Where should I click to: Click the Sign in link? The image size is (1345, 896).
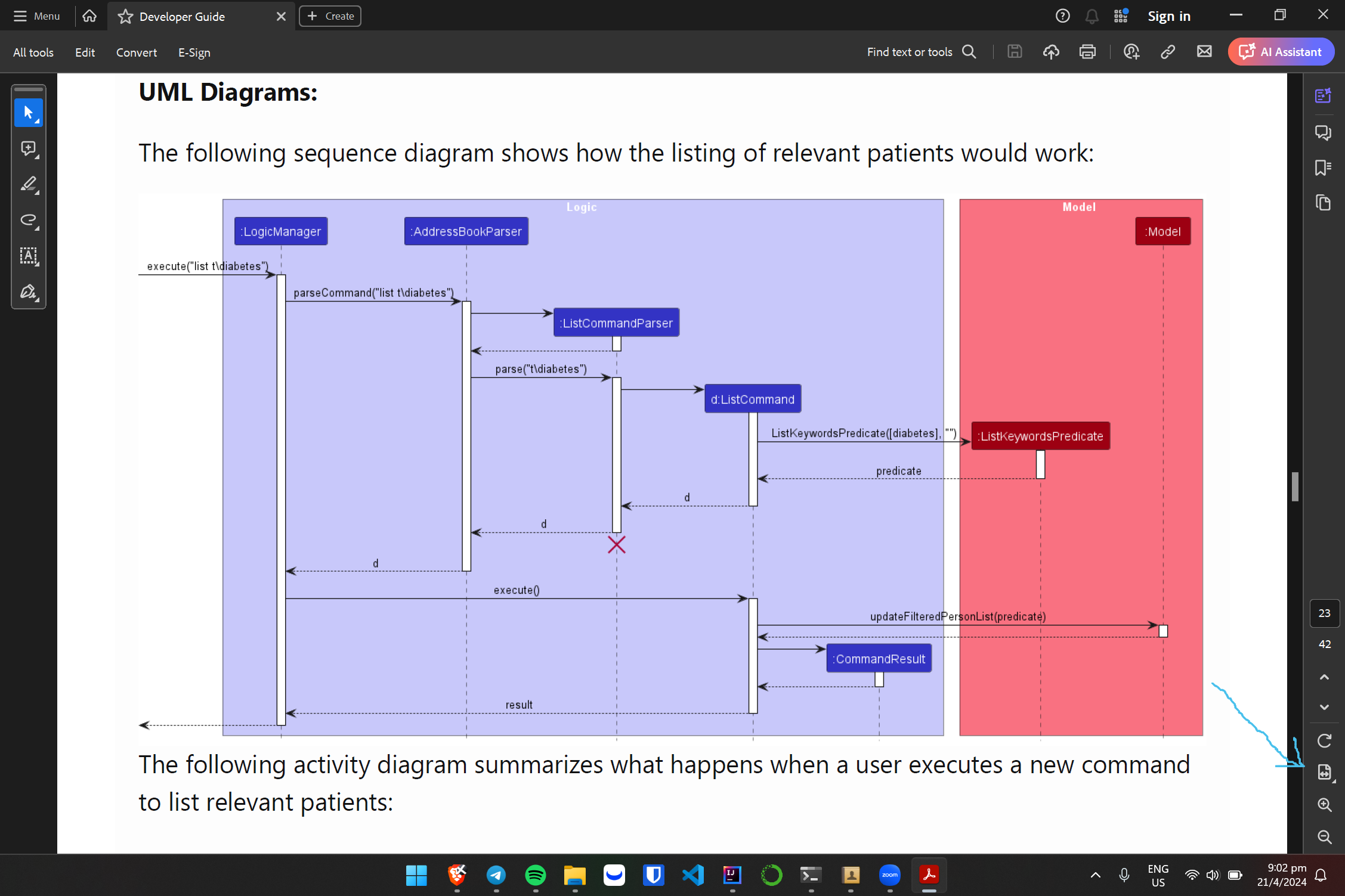(x=1168, y=16)
